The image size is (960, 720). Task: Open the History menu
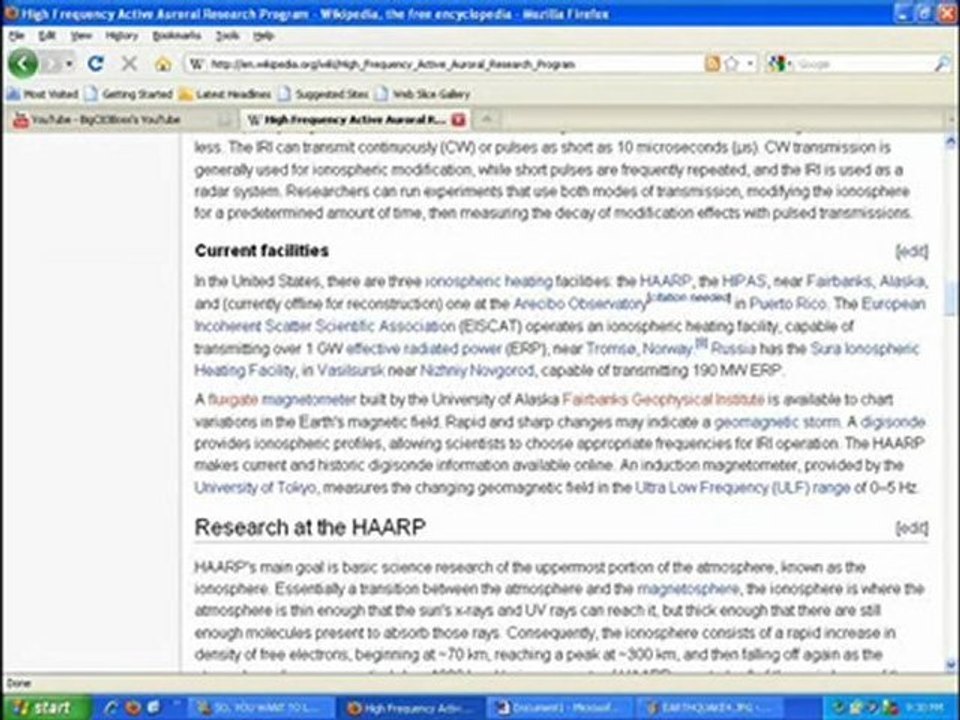(122, 36)
